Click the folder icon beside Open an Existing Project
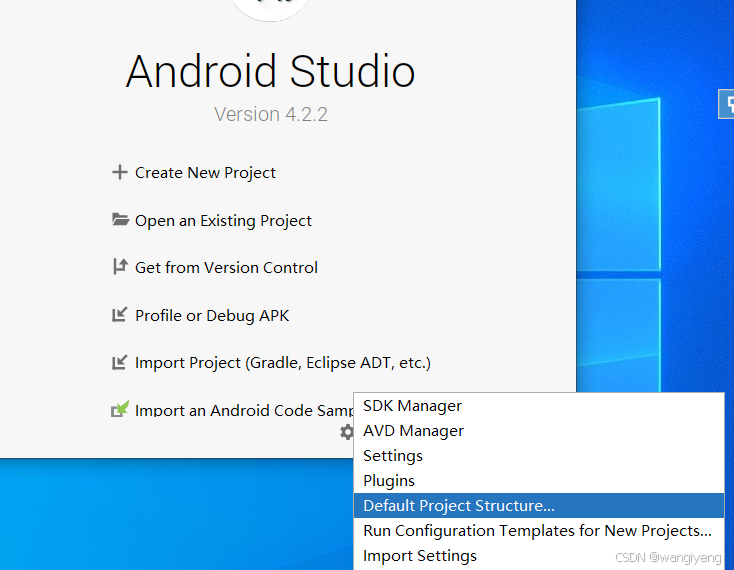Image resolution: width=734 pixels, height=570 pixels. (x=120, y=219)
